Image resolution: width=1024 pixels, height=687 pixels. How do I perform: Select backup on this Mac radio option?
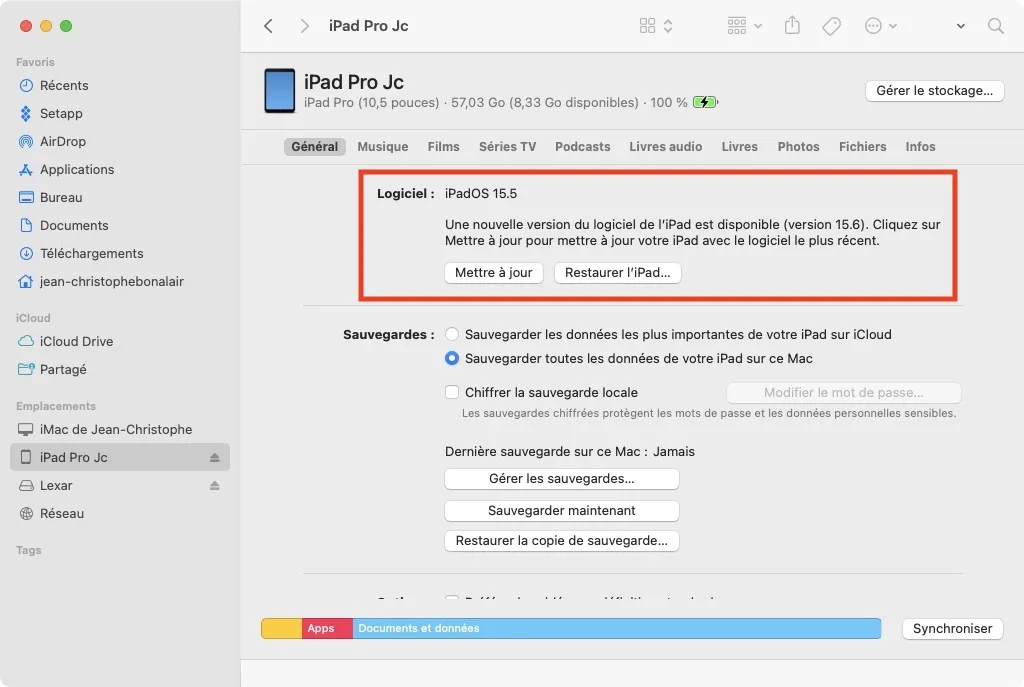451,359
